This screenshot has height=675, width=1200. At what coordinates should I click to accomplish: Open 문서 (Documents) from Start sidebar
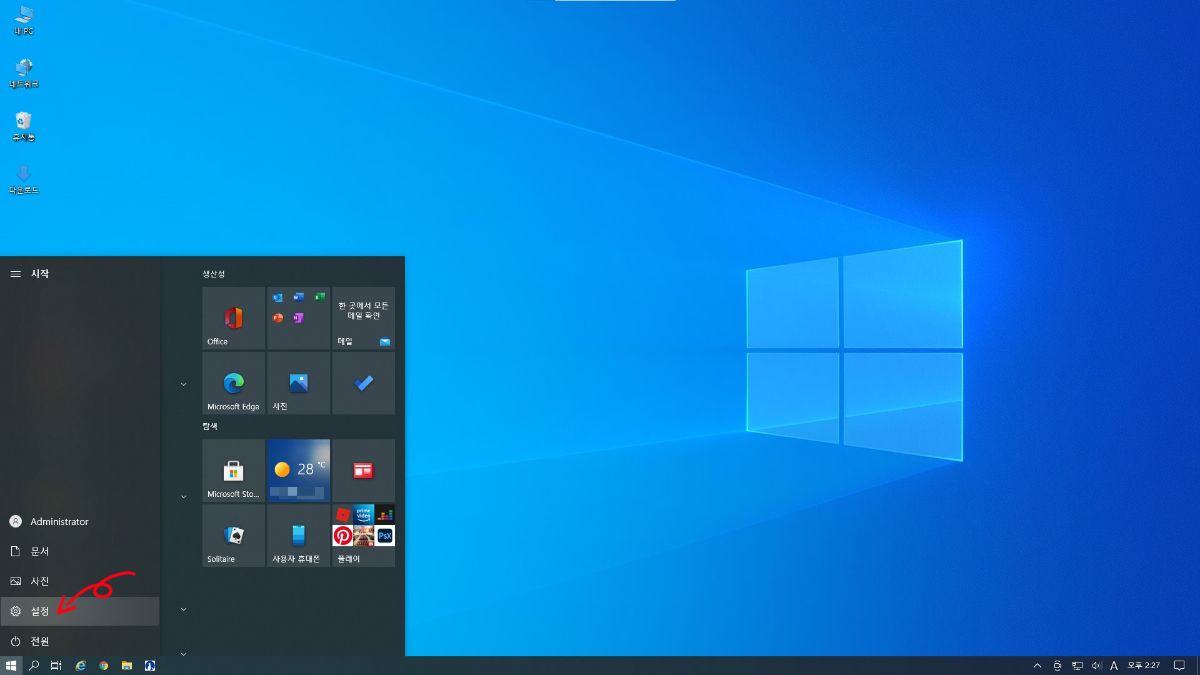[80, 551]
